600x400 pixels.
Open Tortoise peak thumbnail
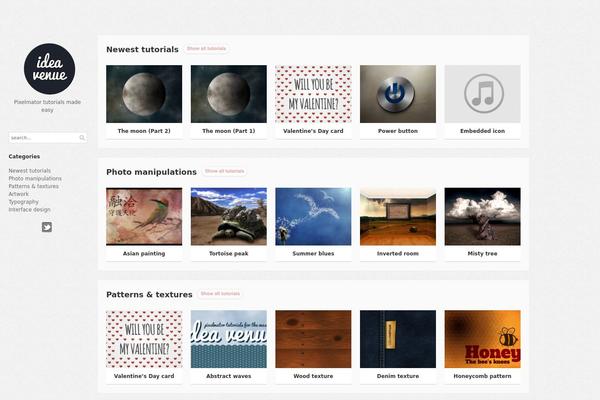[x=229, y=216]
